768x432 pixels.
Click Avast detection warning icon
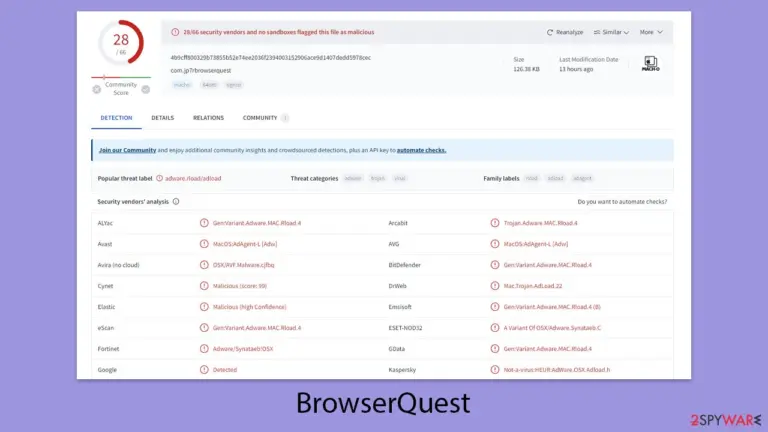(204, 244)
